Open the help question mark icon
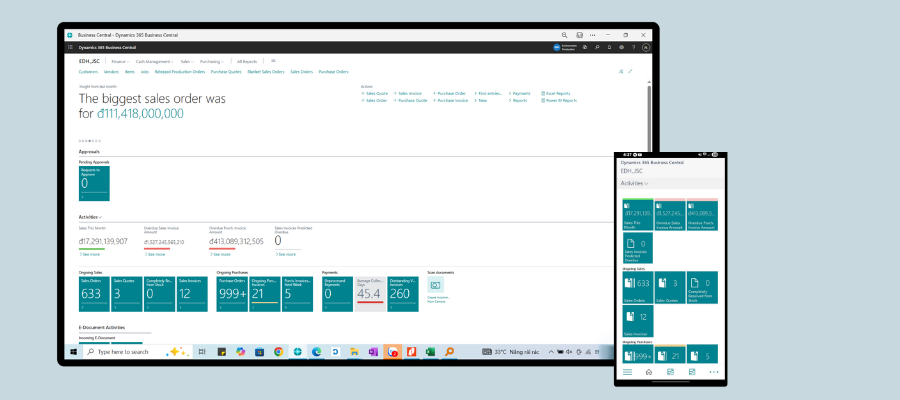The image size is (900, 400). coord(634,48)
